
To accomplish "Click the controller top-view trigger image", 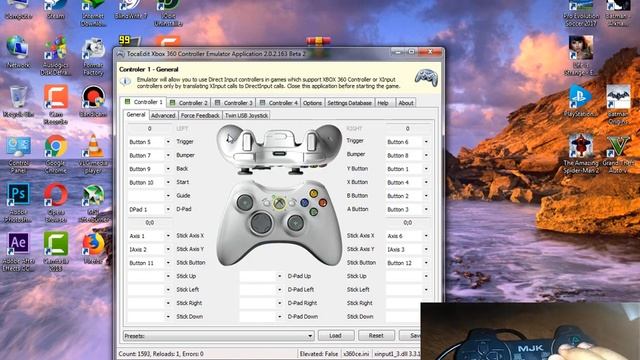I will coord(279,149).
